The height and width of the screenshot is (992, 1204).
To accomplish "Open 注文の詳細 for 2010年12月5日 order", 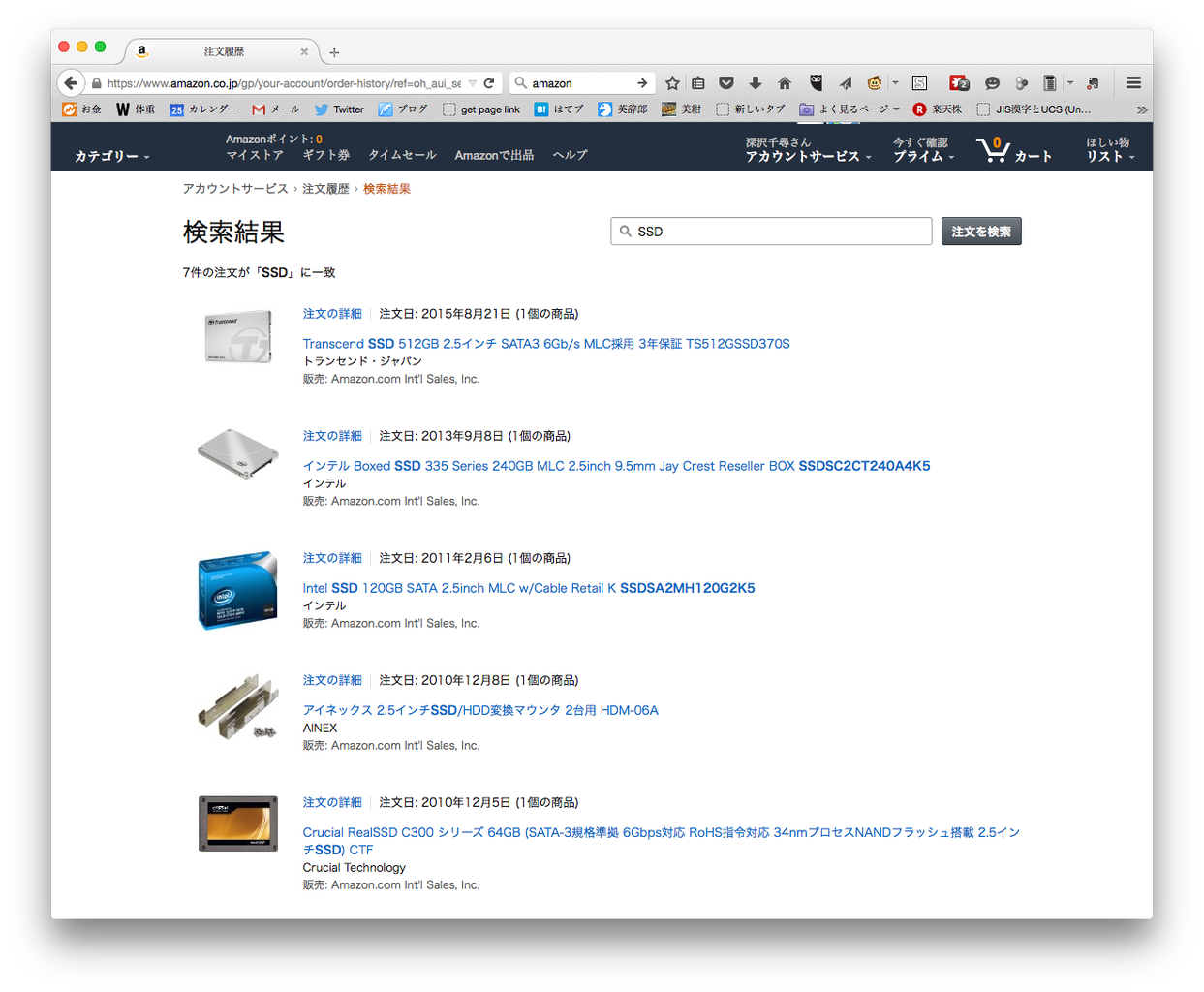I will [x=332, y=802].
